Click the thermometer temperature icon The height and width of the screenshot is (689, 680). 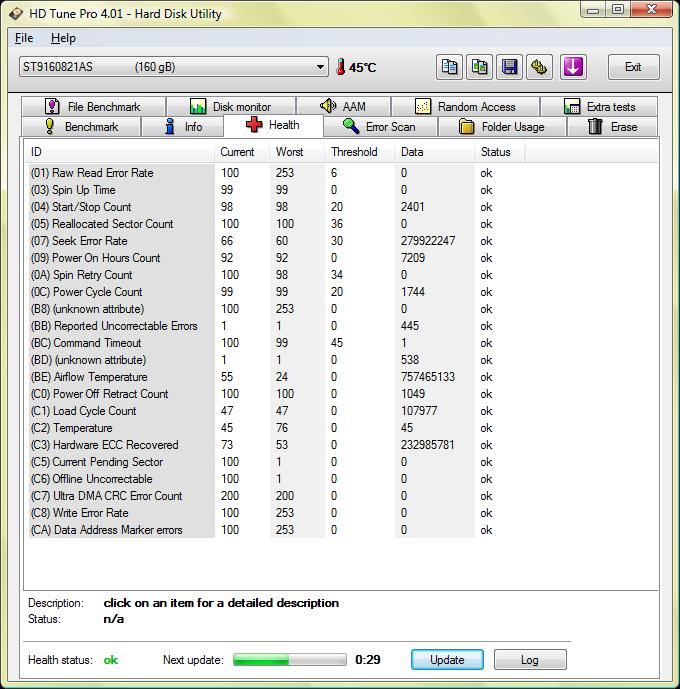(x=340, y=67)
